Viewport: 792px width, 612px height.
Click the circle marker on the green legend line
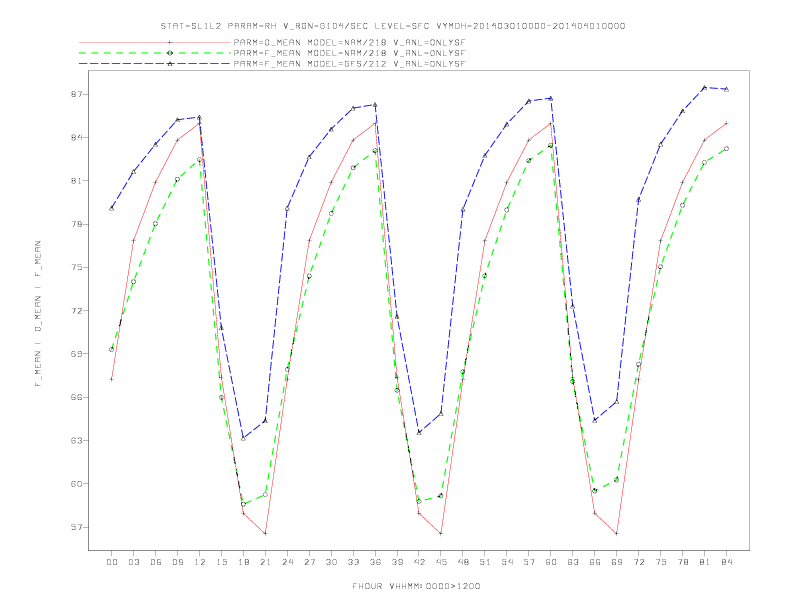(170, 53)
